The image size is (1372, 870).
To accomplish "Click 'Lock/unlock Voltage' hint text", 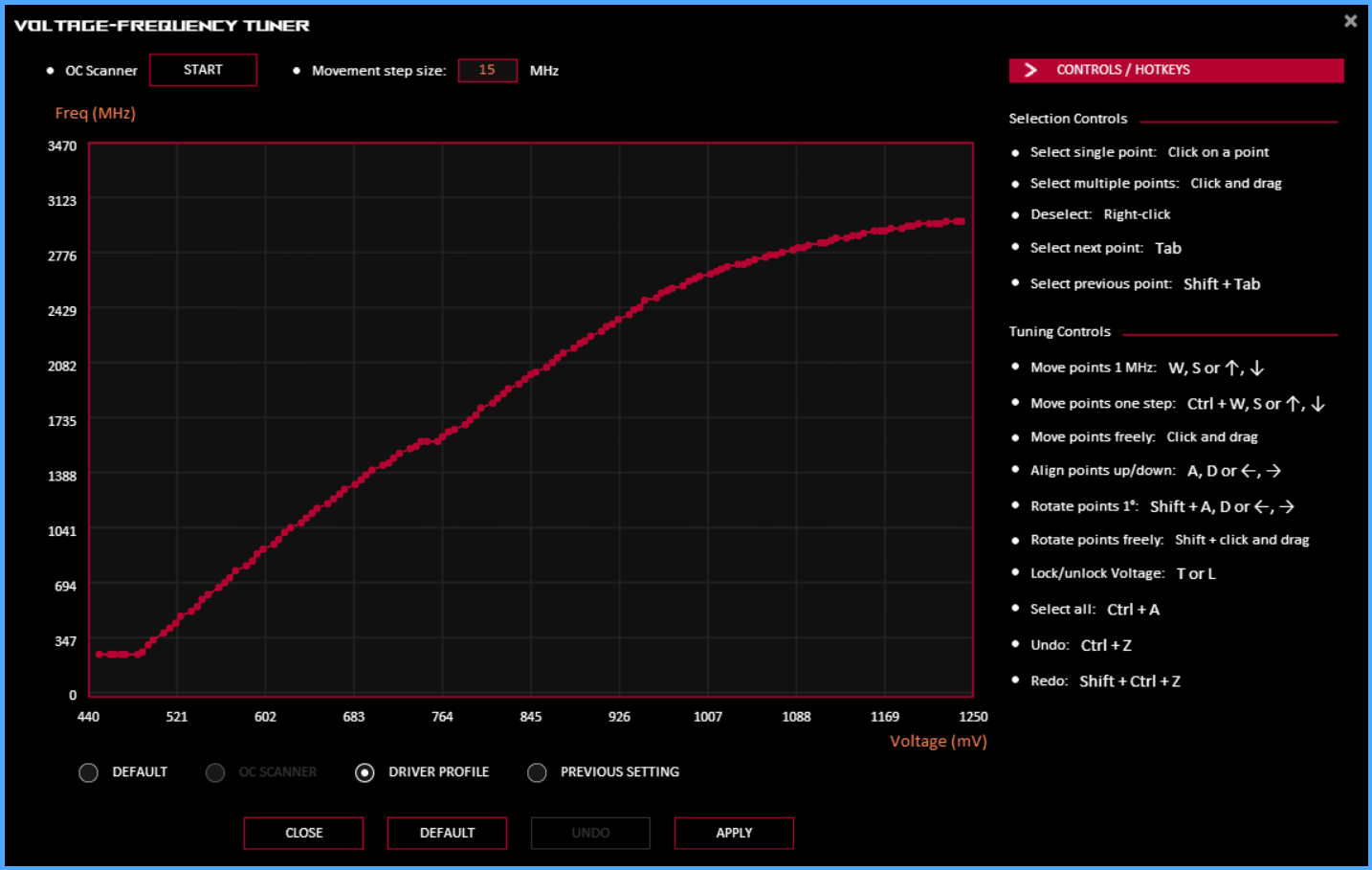I will tap(1122, 573).
